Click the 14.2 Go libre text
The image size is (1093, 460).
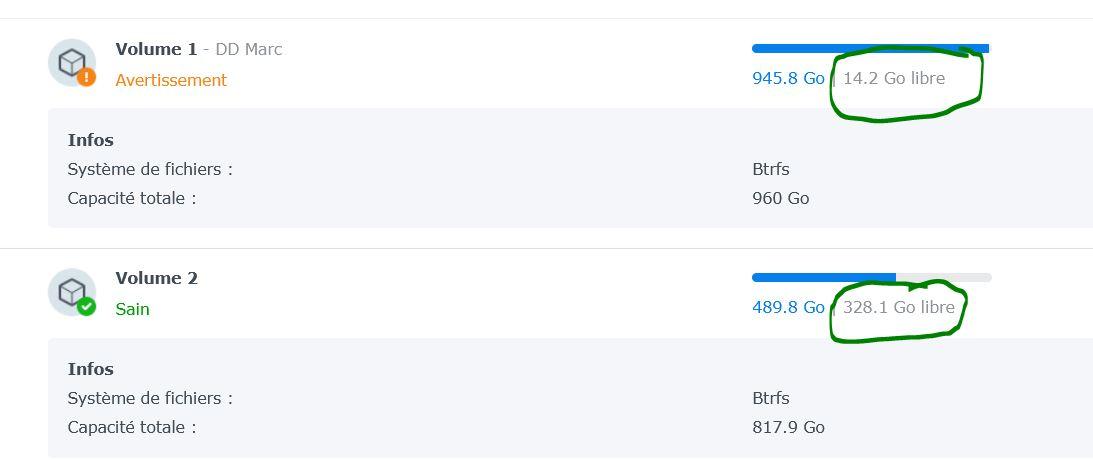(x=894, y=78)
